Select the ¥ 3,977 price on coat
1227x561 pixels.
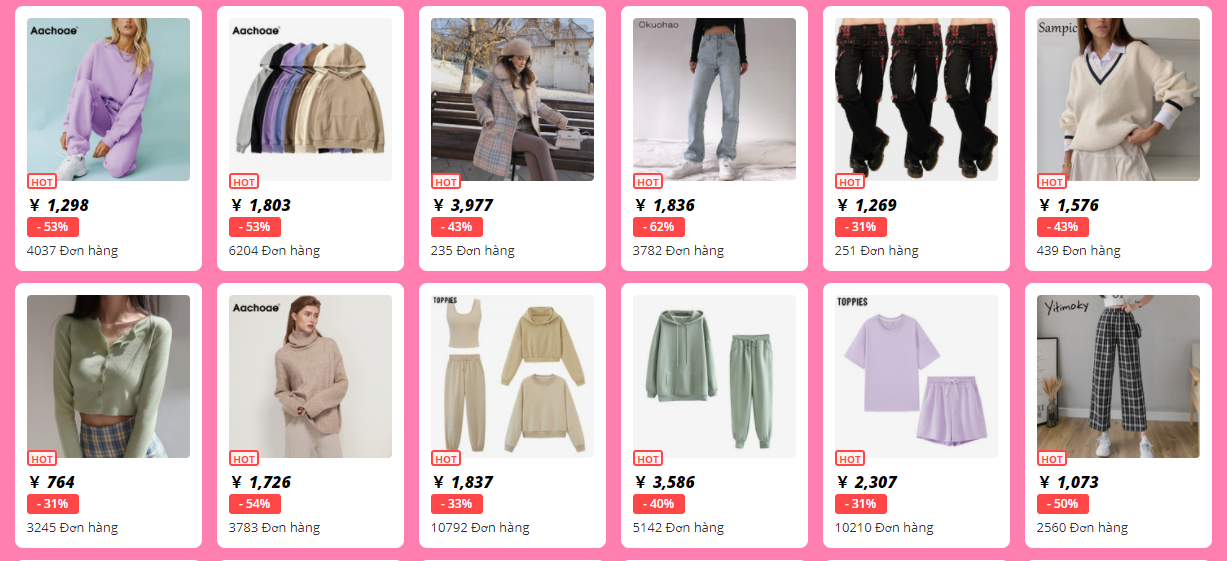(x=463, y=205)
